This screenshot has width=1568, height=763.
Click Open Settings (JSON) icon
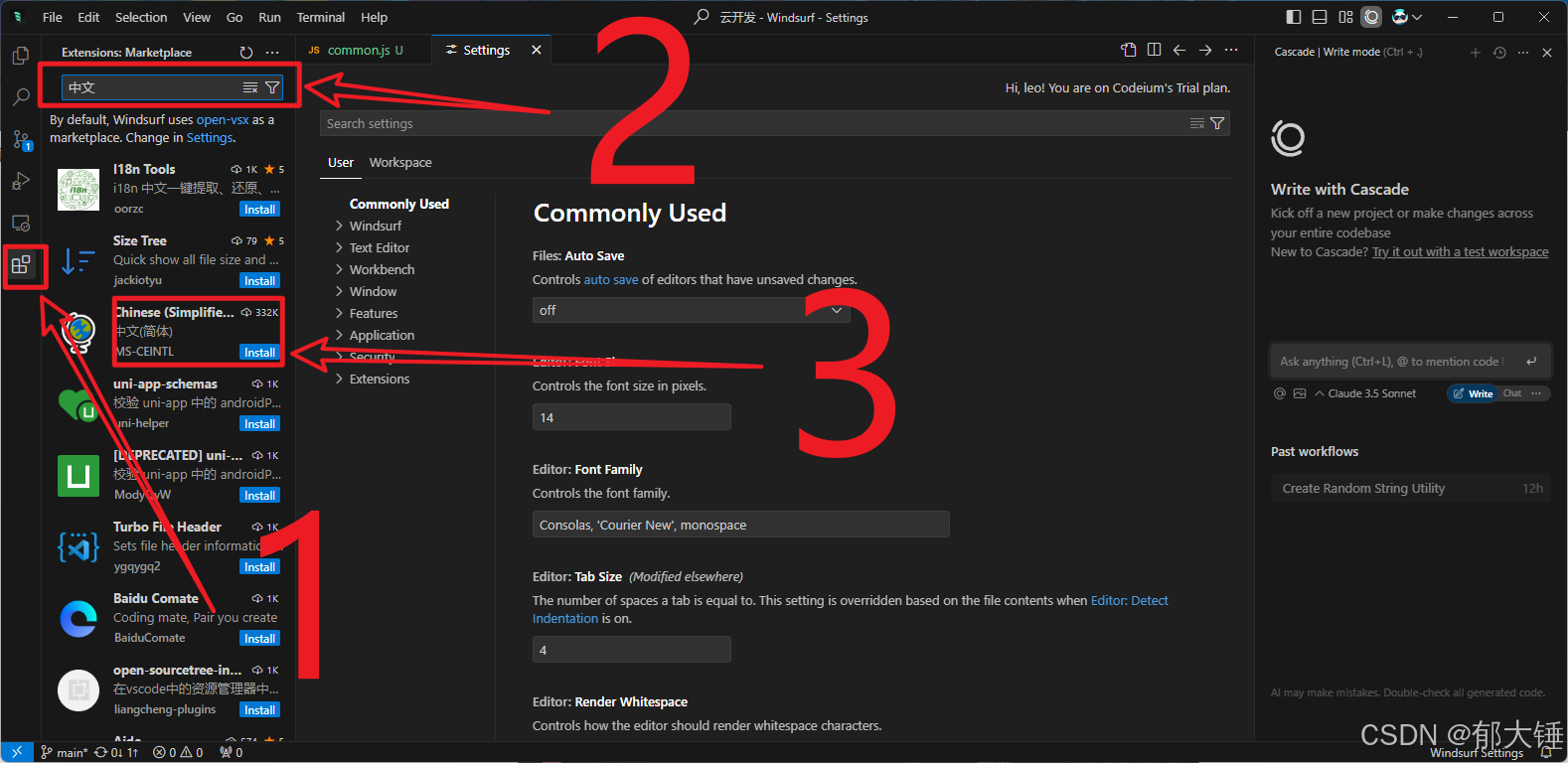coord(1129,50)
